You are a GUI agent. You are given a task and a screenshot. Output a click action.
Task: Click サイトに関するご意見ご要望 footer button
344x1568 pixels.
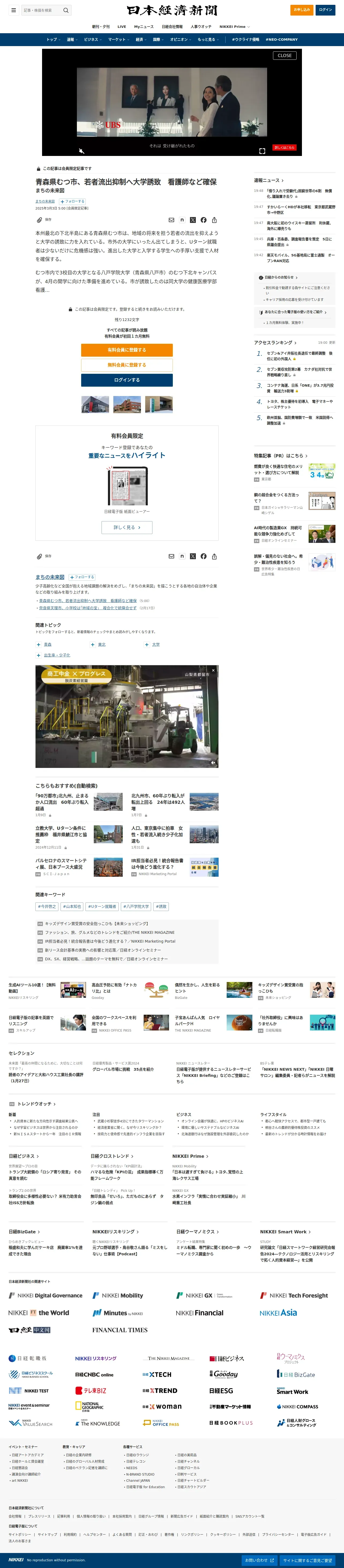click(308, 1561)
